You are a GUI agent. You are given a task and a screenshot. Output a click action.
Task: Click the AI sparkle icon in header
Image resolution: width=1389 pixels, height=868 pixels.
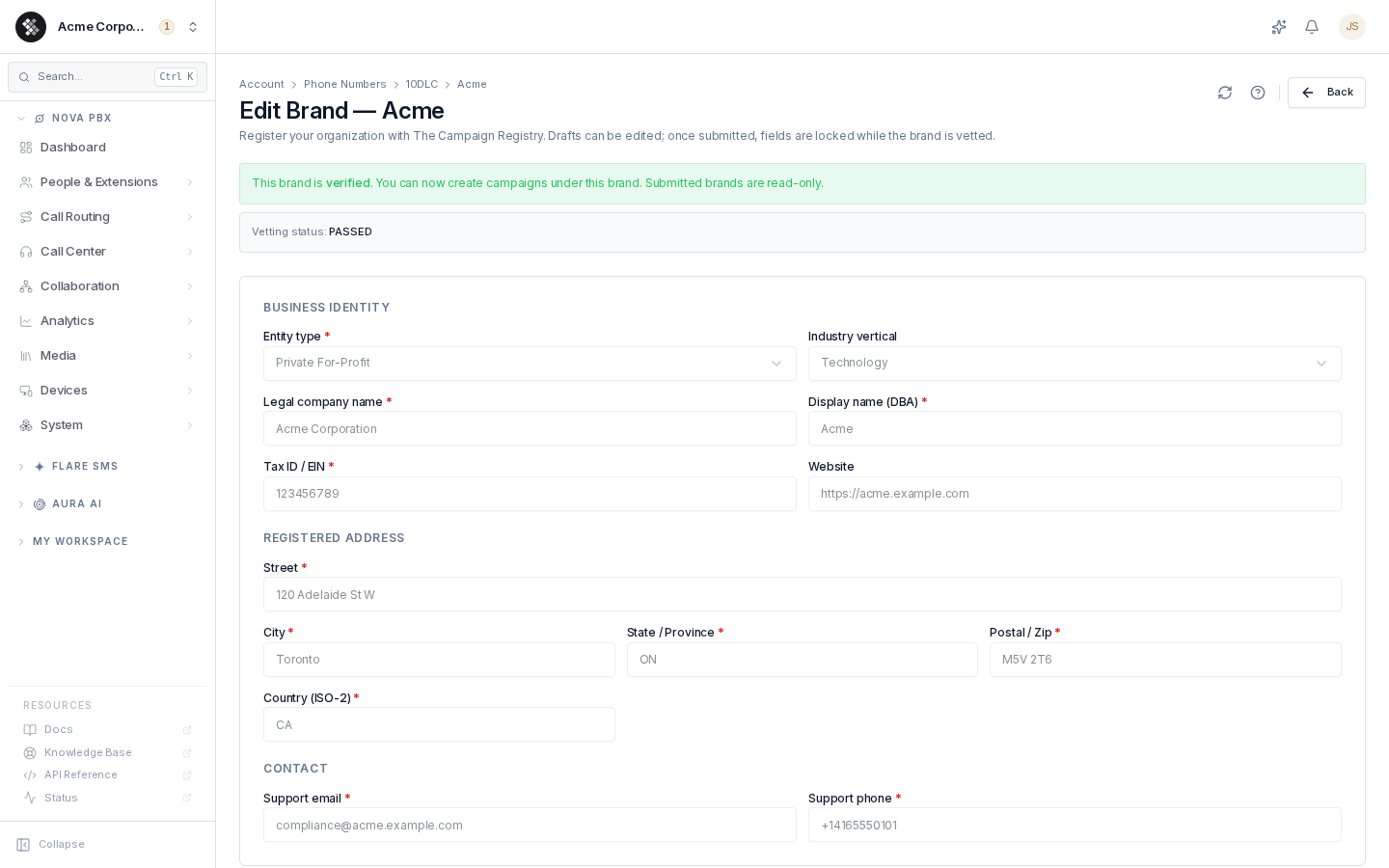tap(1279, 27)
